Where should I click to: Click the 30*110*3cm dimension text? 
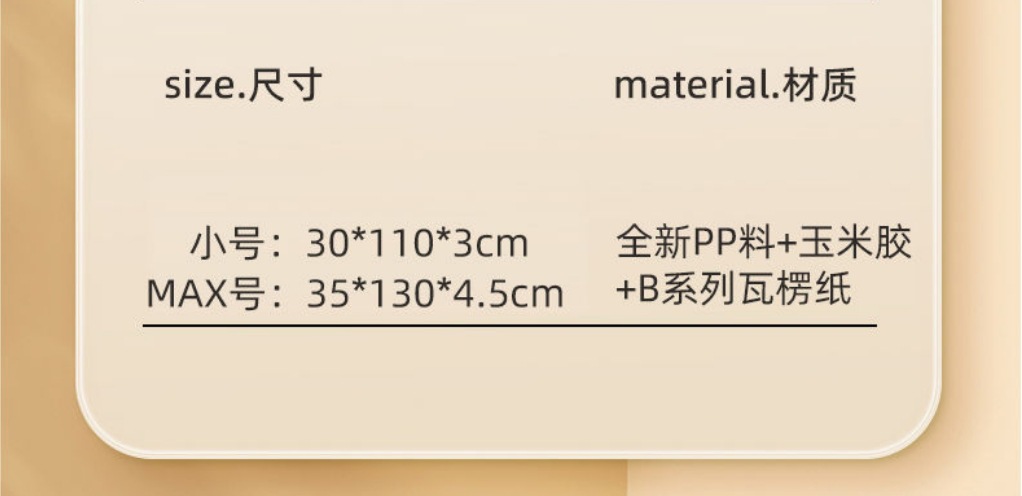click(417, 244)
